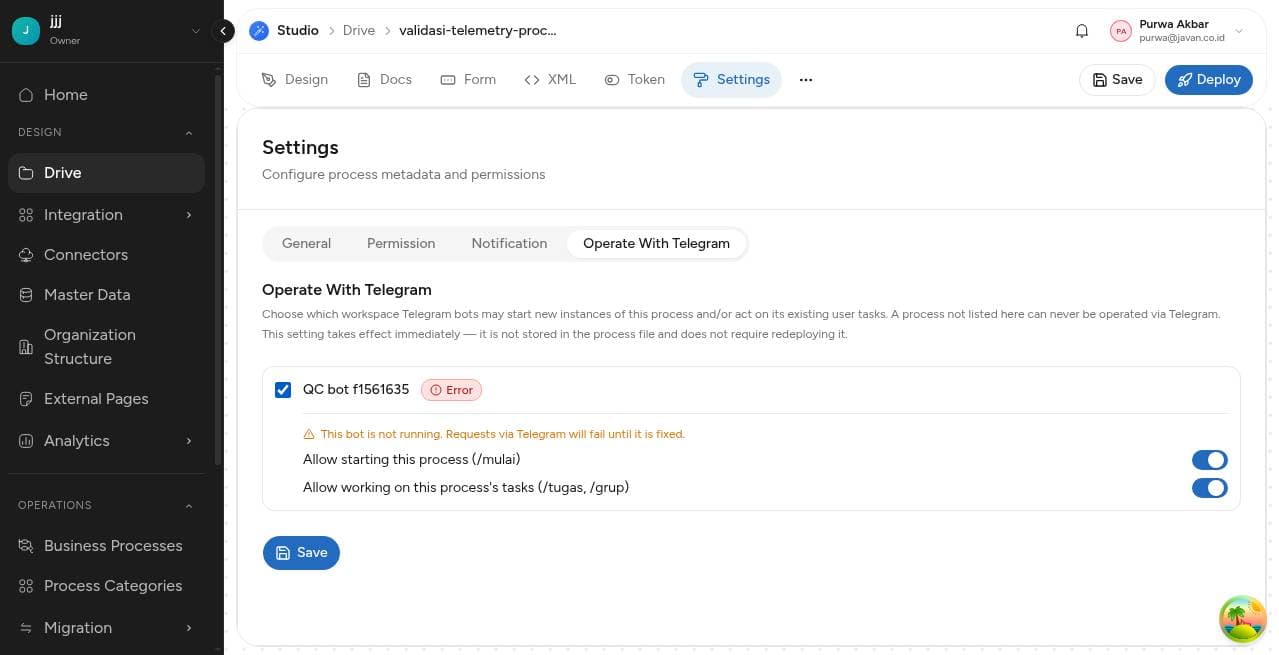Open notifications bell icon

1082,31
